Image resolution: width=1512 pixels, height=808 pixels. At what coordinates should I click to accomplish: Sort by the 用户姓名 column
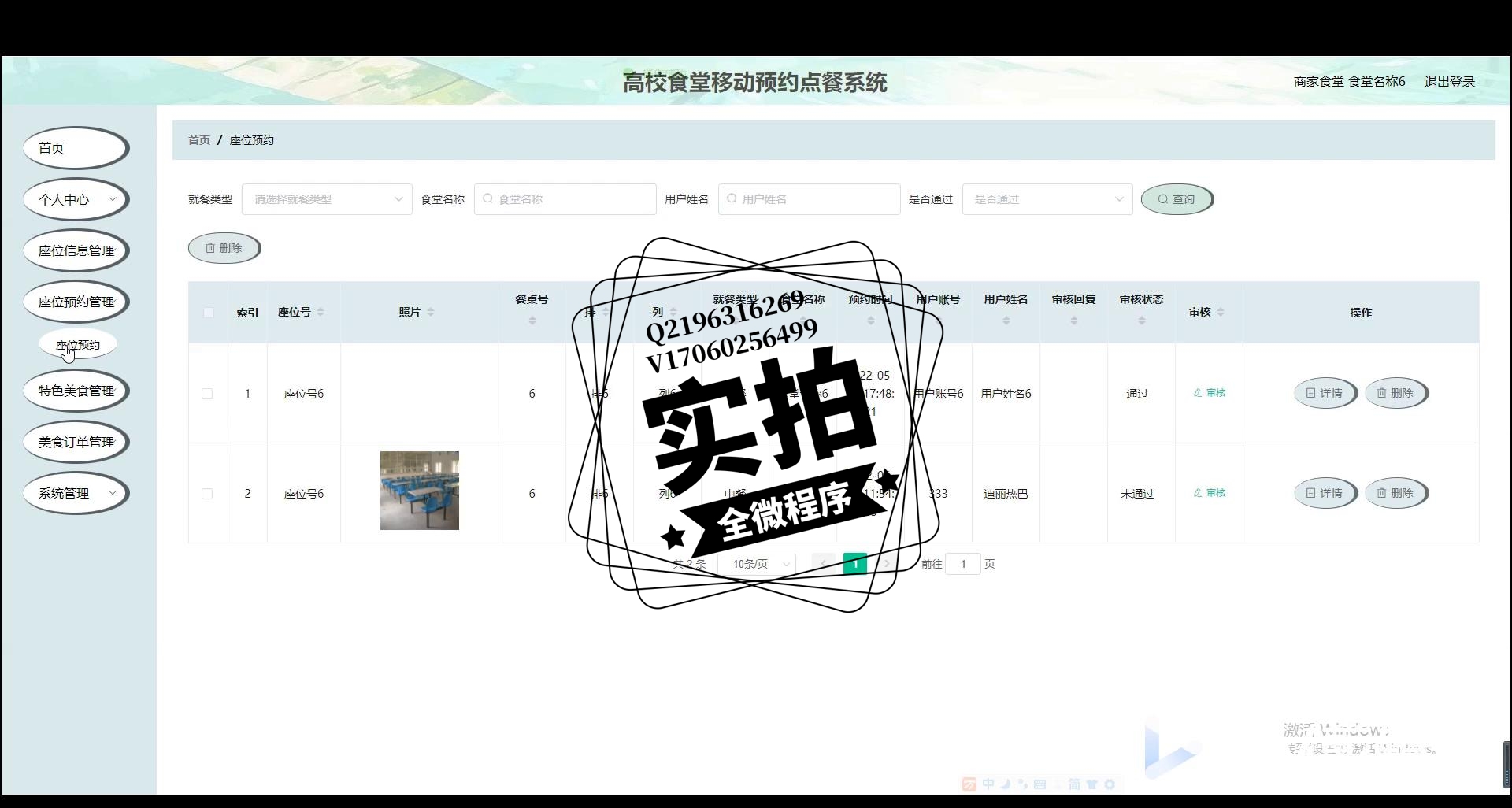[1006, 321]
